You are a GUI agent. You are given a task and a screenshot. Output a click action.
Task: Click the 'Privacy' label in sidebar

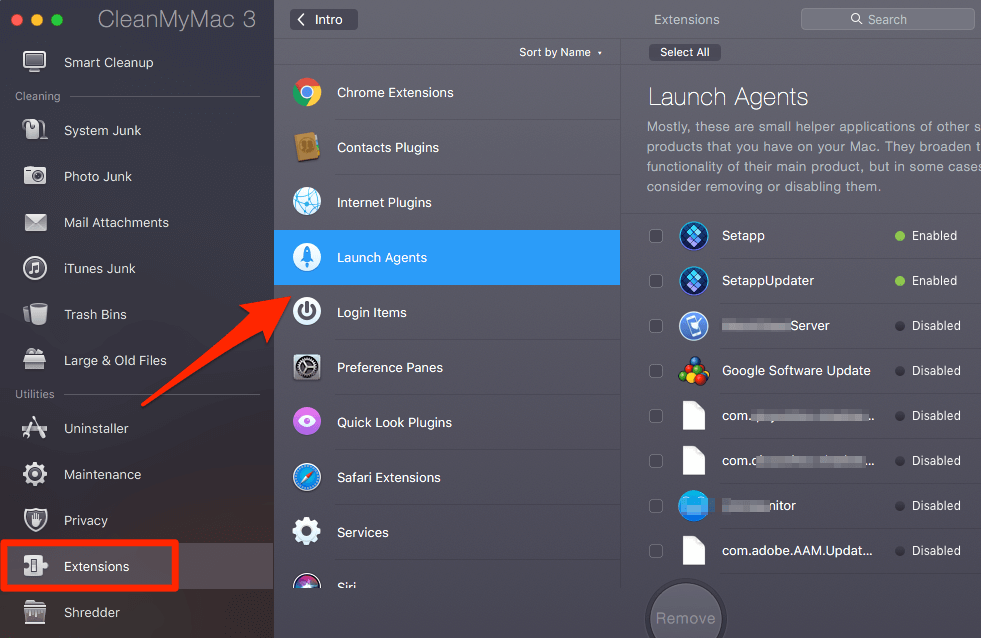click(x=86, y=520)
